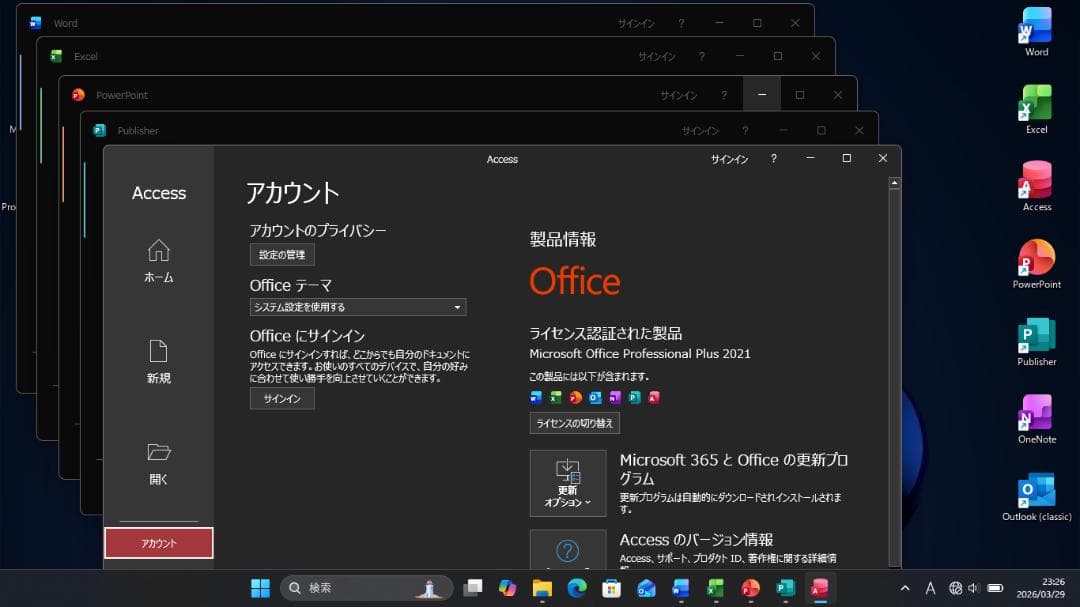Select the Publisher desktop shortcut
Viewport: 1080px width, 607px height.
coord(1036,341)
